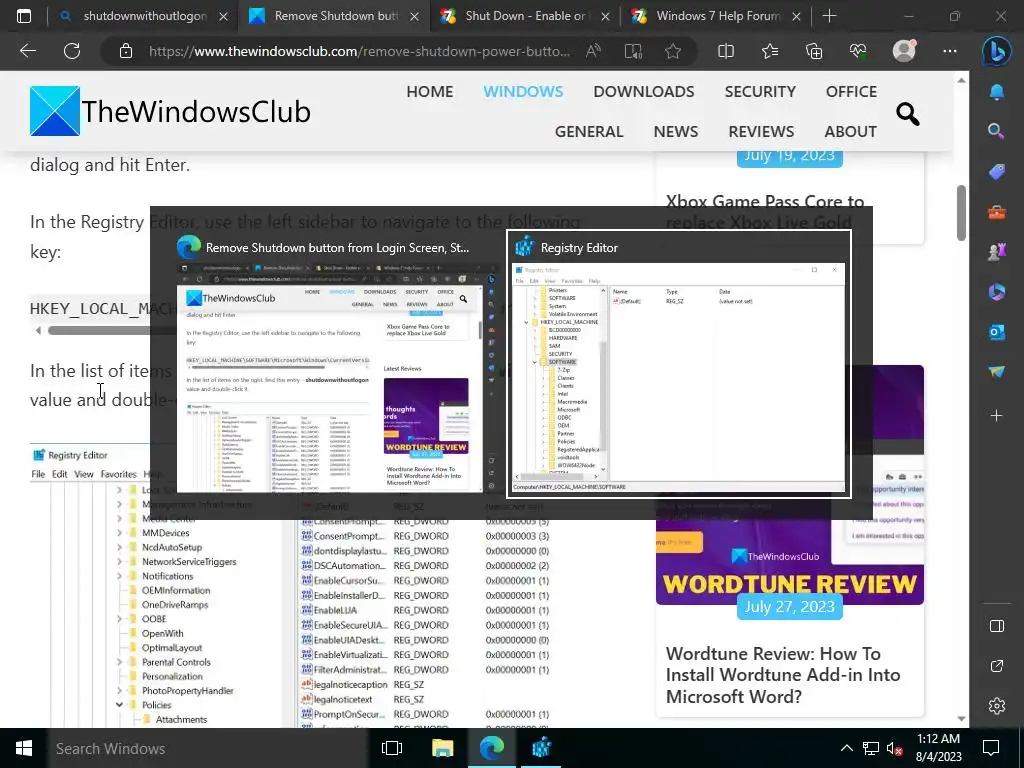Open Edge settings and more menu

coord(950,51)
